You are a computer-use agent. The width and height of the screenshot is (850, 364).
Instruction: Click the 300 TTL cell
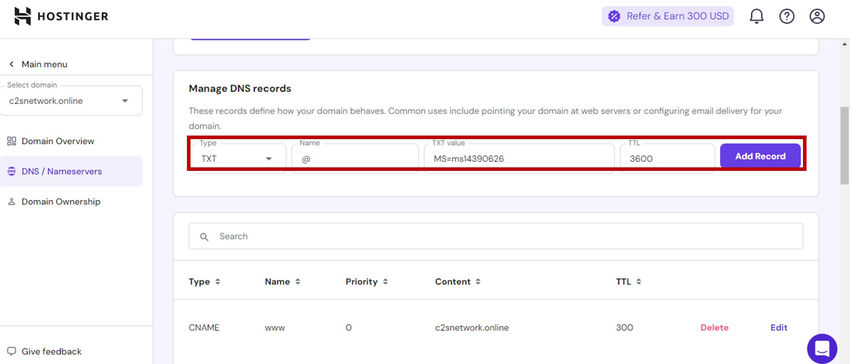pyautogui.click(x=624, y=328)
